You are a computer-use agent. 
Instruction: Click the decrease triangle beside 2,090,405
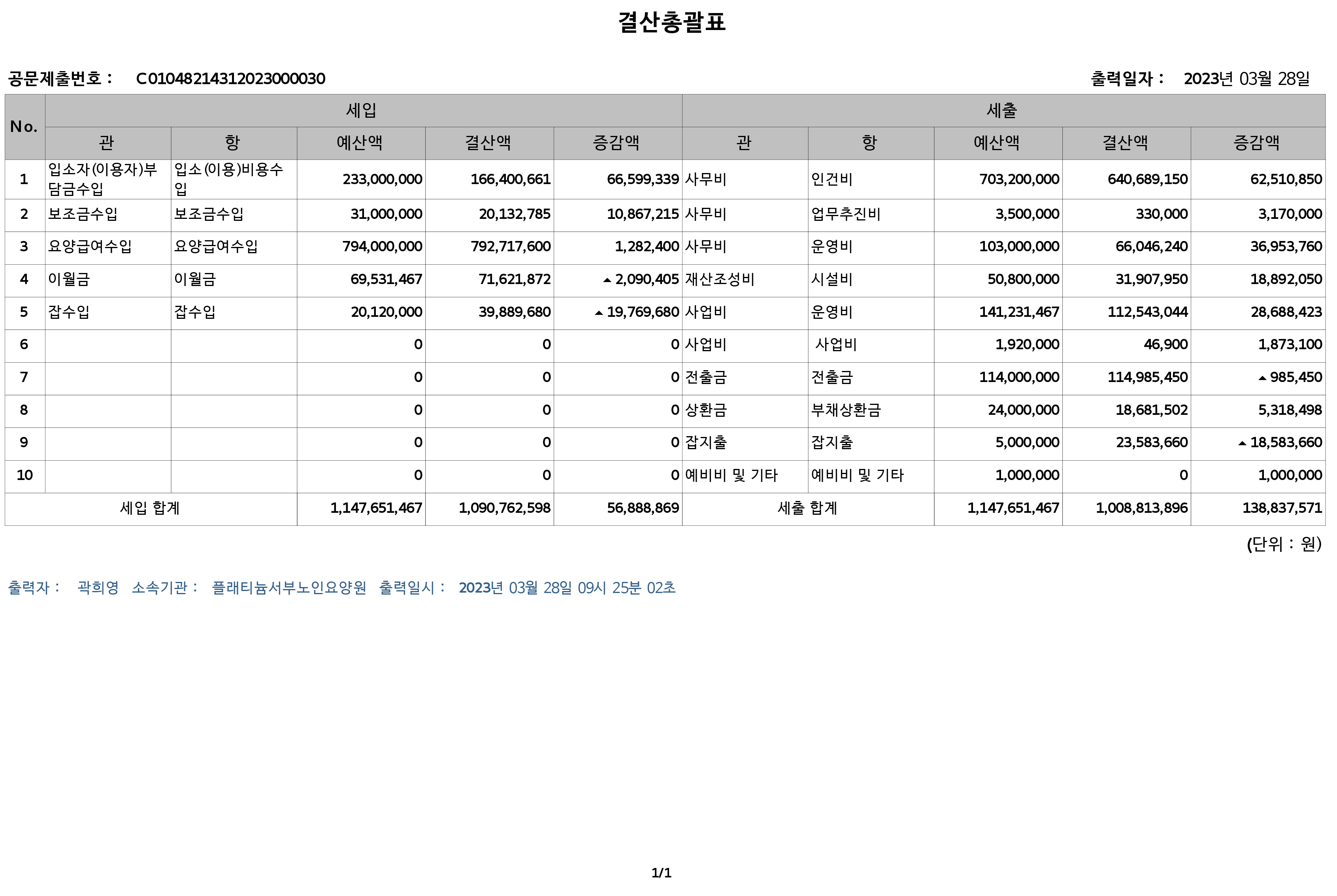point(607,280)
